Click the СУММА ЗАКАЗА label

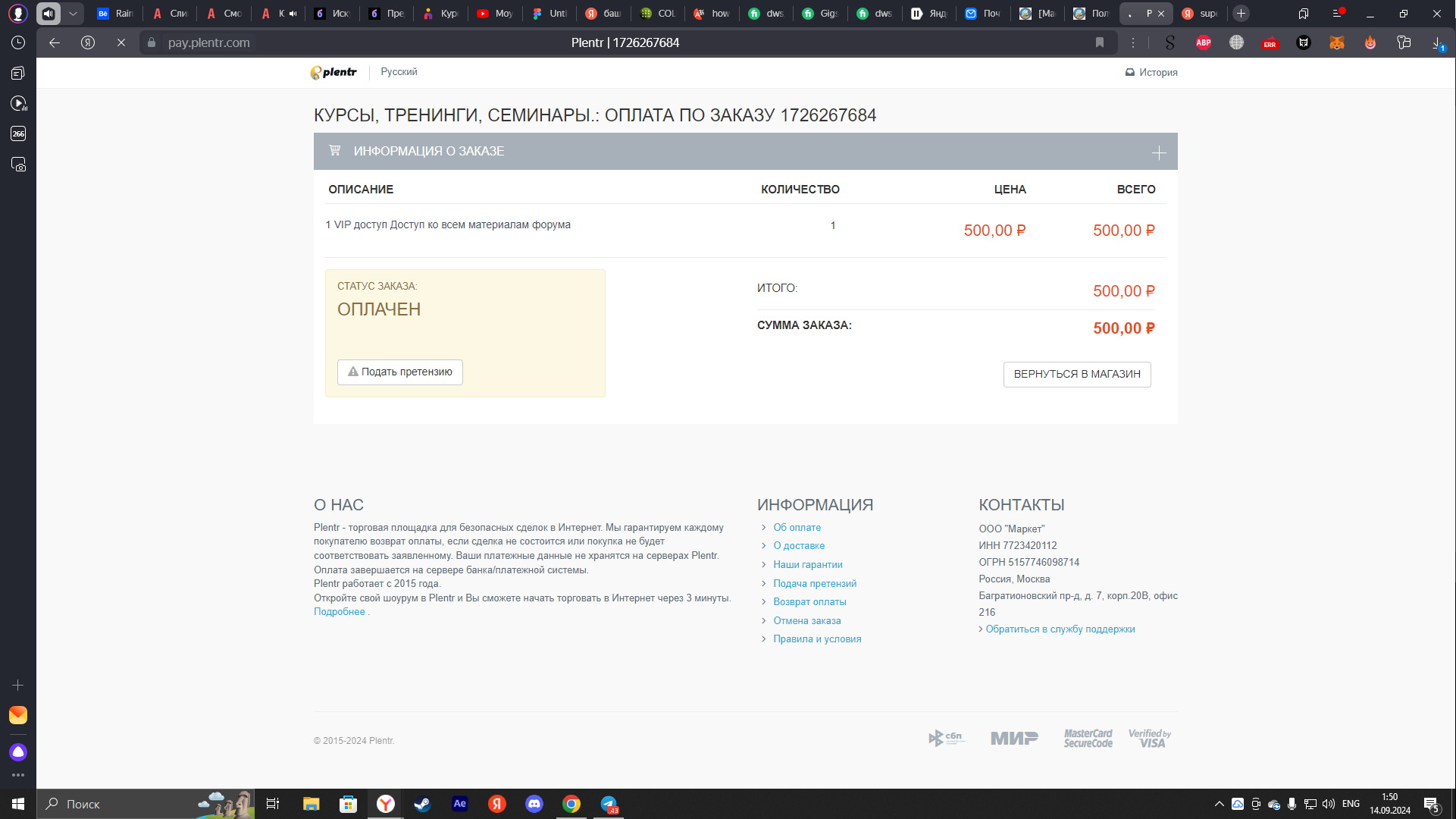tap(804, 325)
